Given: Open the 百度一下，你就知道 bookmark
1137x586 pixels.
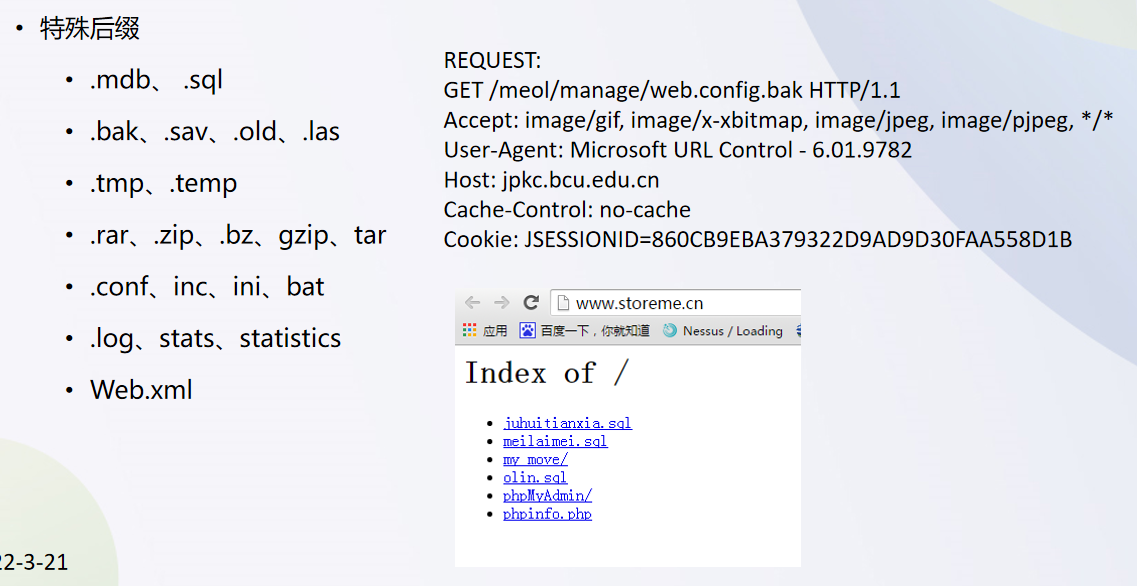Looking at the screenshot, I should [595, 331].
